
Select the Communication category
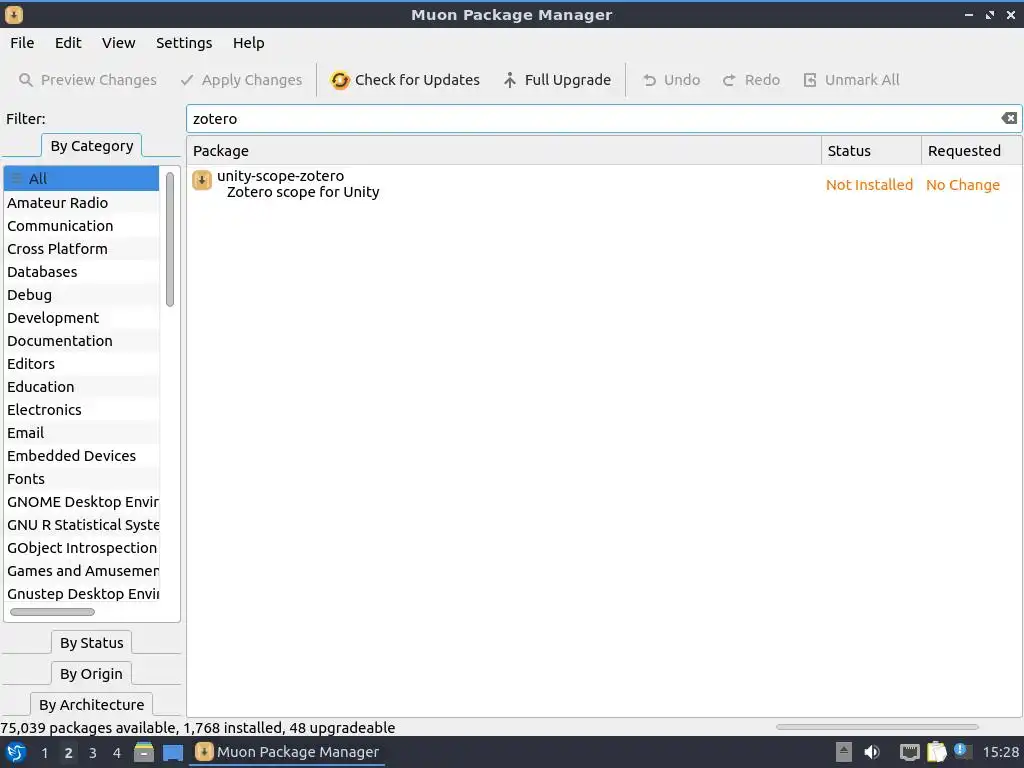(82, 225)
